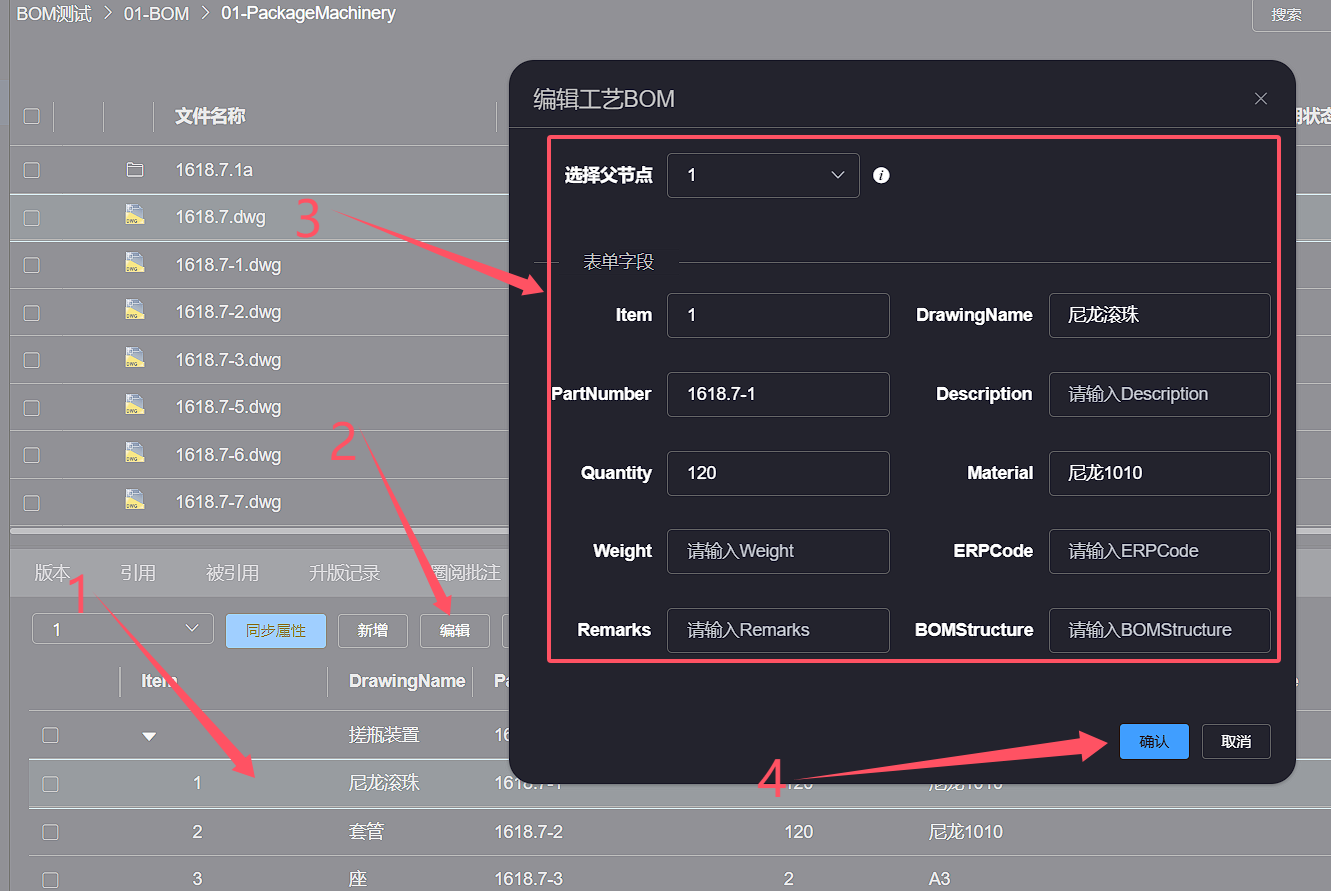The image size is (1331, 891).
Task: Click the 文件名称 column header
Action: click(x=210, y=116)
